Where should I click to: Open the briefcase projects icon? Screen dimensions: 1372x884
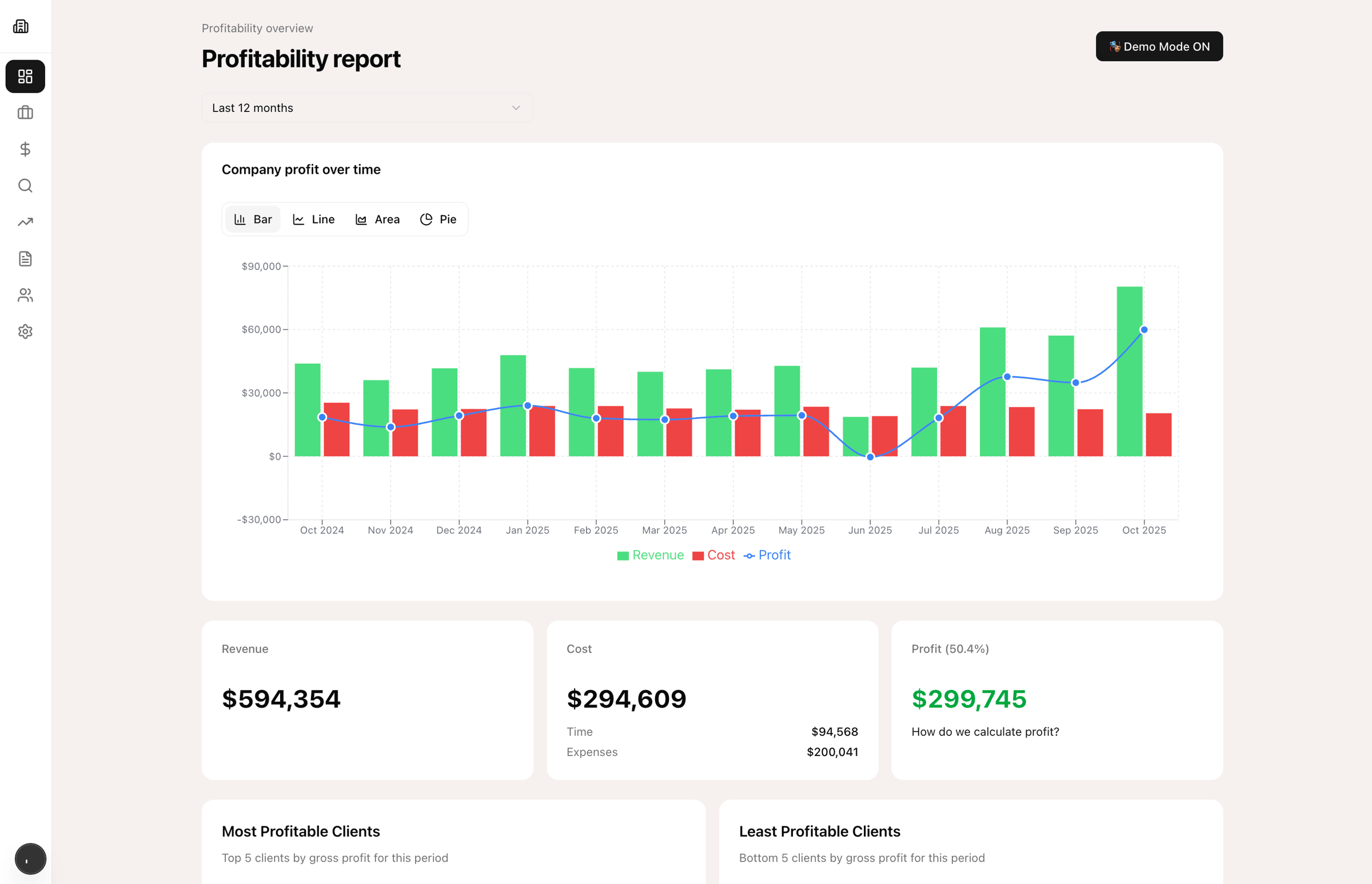[25, 113]
